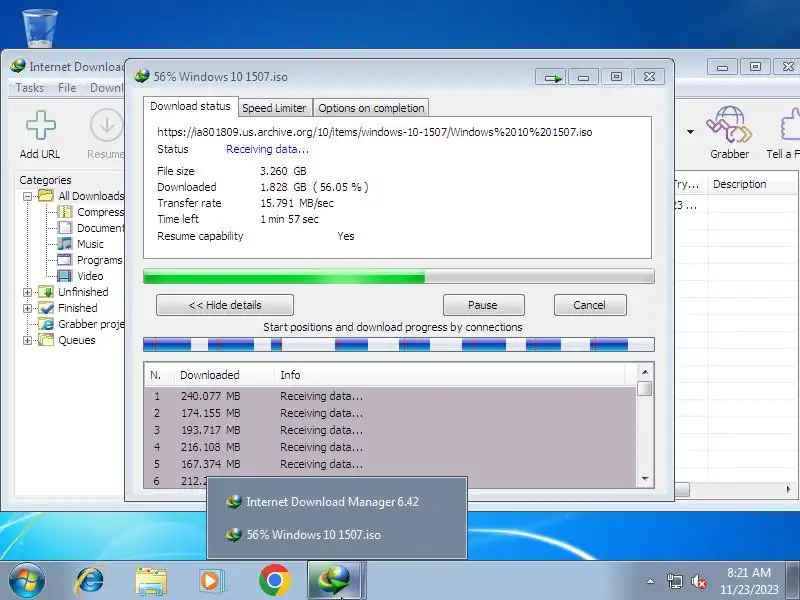The width and height of the screenshot is (800, 600).
Task: Click the Description column header
Action: (752, 184)
